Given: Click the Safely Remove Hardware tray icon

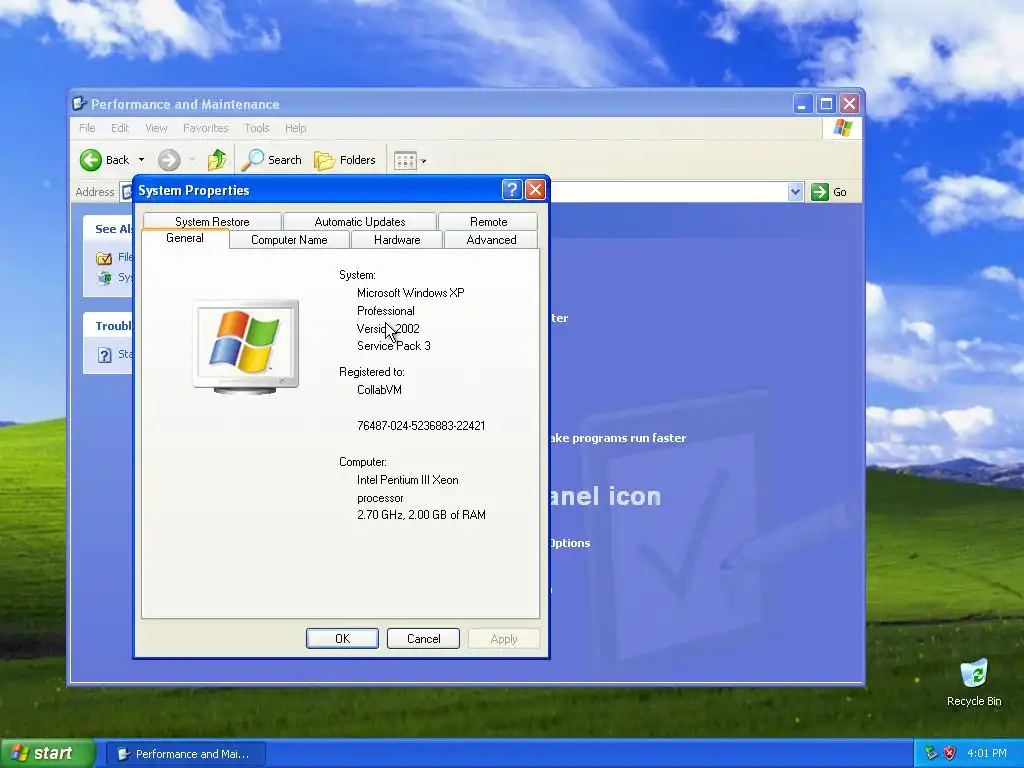Looking at the screenshot, I should click(x=931, y=754).
